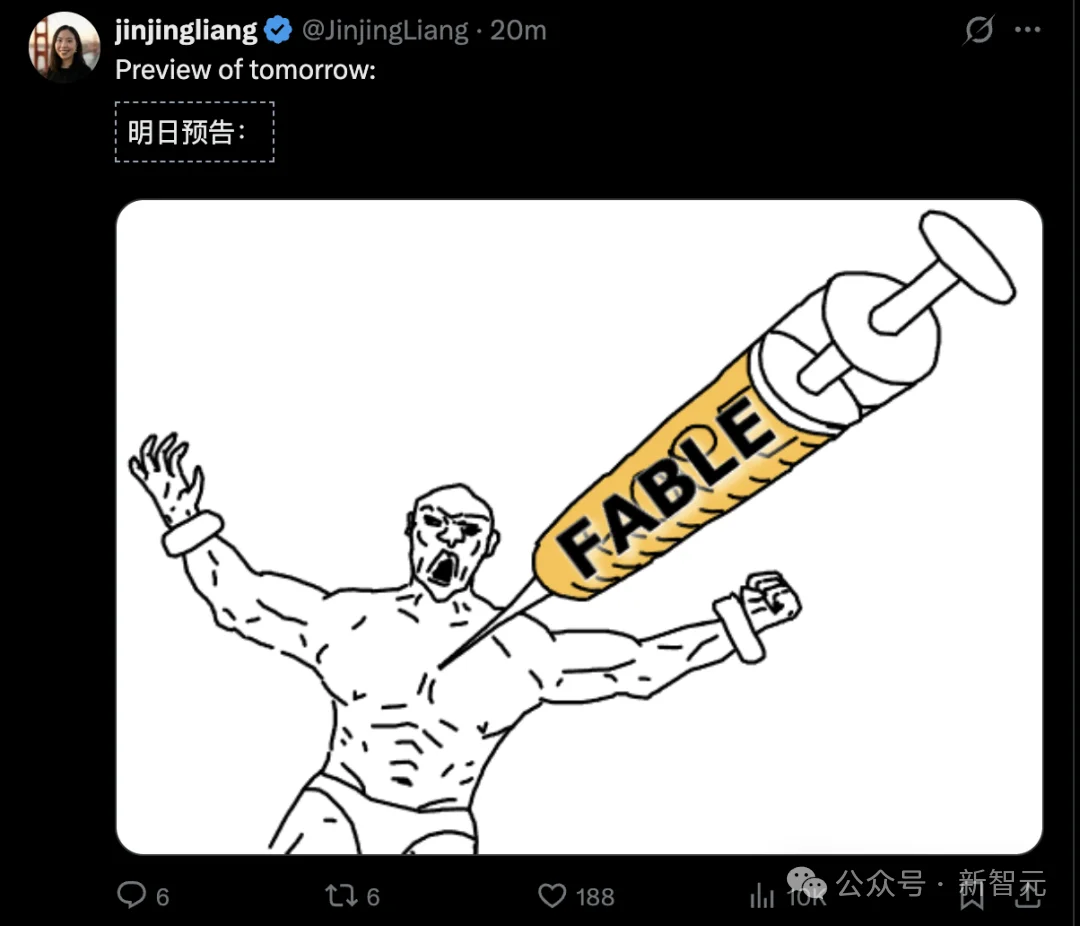Open the @JinjingLiang handle link
The image size is (1080, 926).
tap(386, 30)
